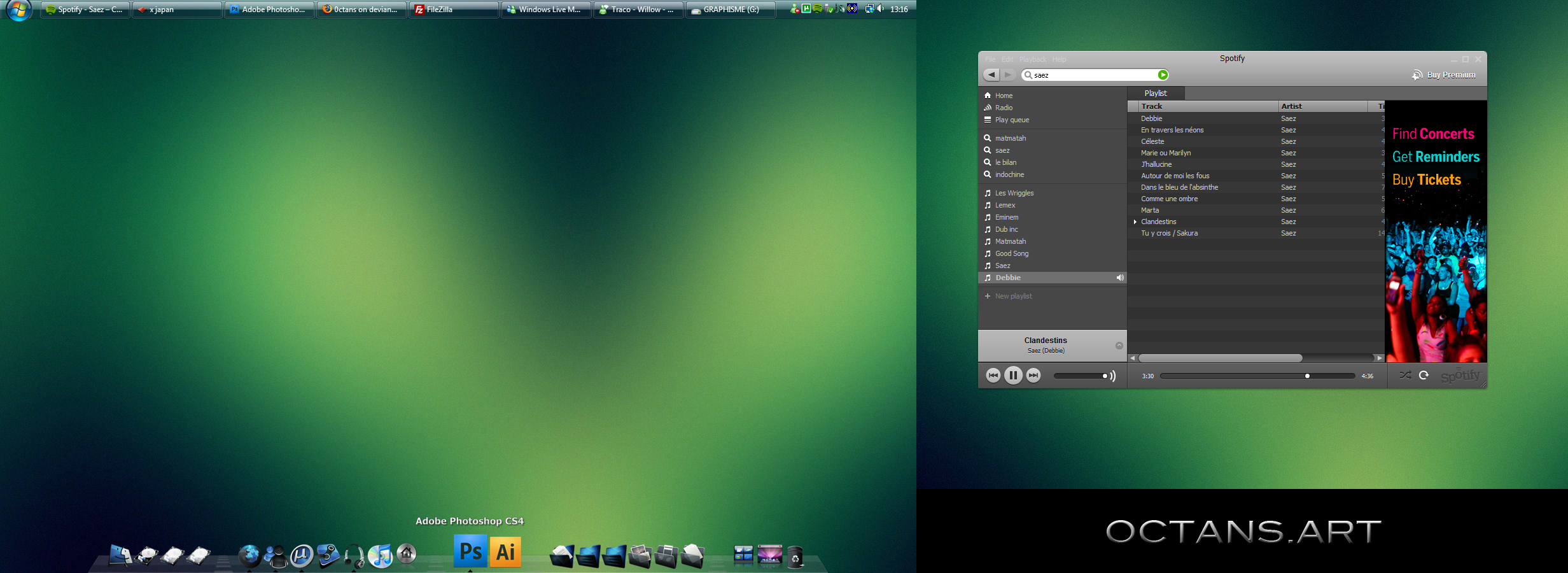Viewport: 1568px width, 573px height.
Task: Open recycle bin icon in dock
Action: coord(795,556)
